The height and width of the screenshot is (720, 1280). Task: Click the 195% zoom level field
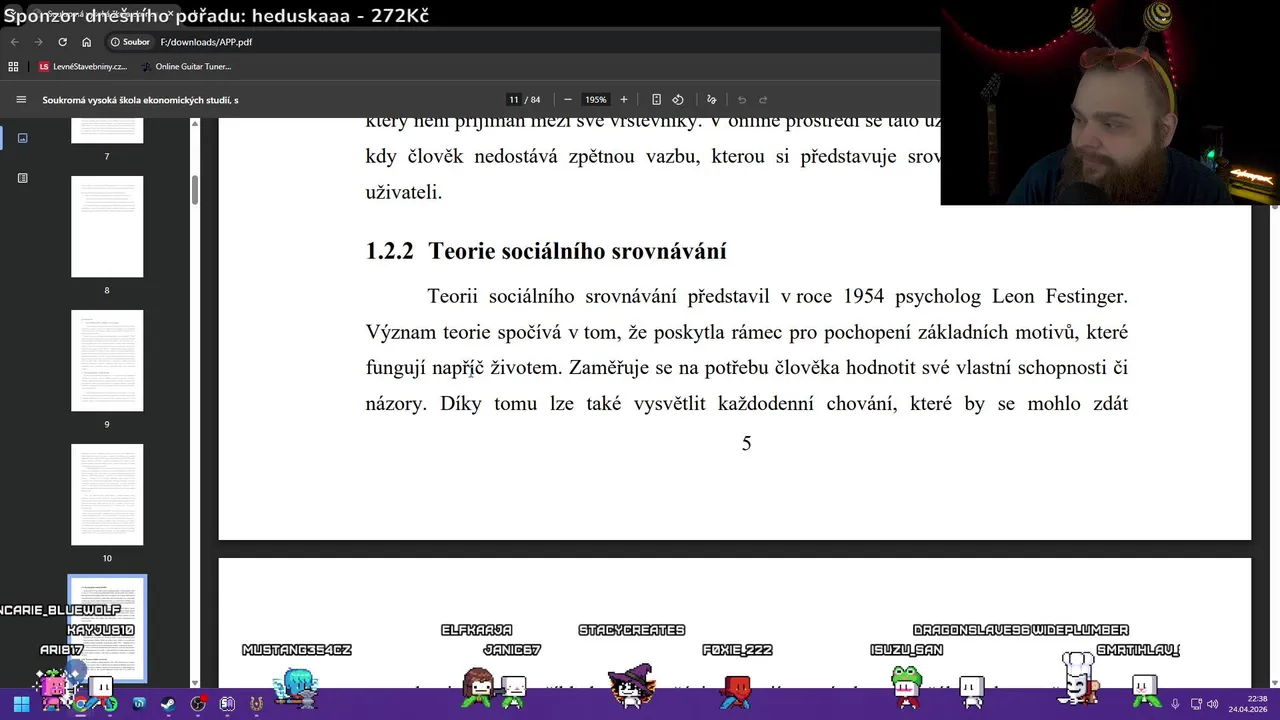pyautogui.click(x=596, y=100)
